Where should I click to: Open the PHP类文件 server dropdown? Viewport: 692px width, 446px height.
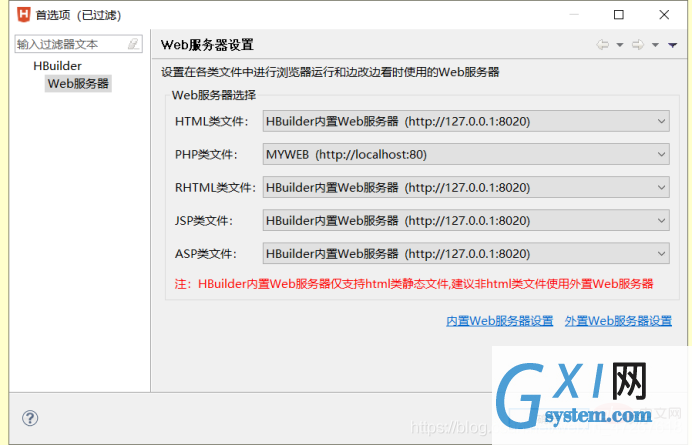[x=466, y=154]
